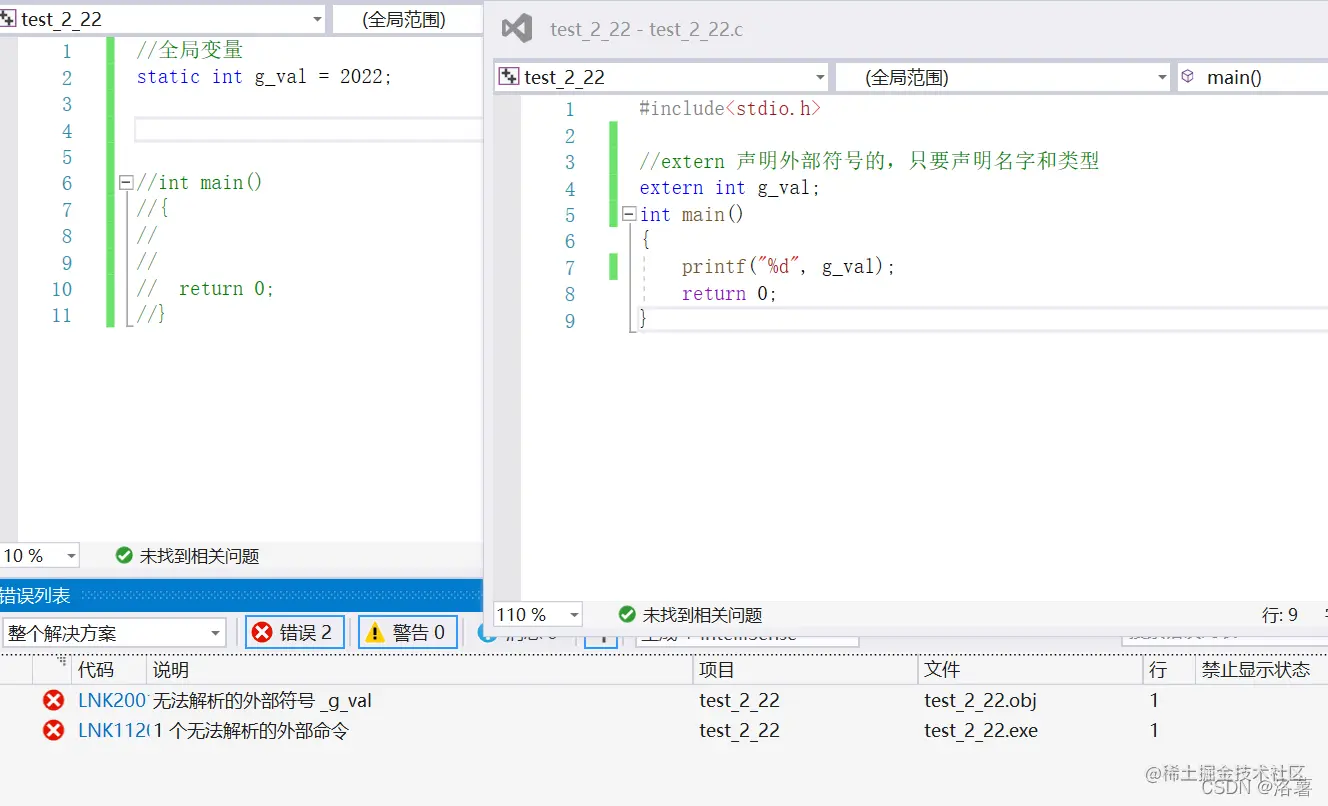Viewport: 1328px width, 806px height.
Task: Click line number 2 in back window
Action: (x=66, y=77)
